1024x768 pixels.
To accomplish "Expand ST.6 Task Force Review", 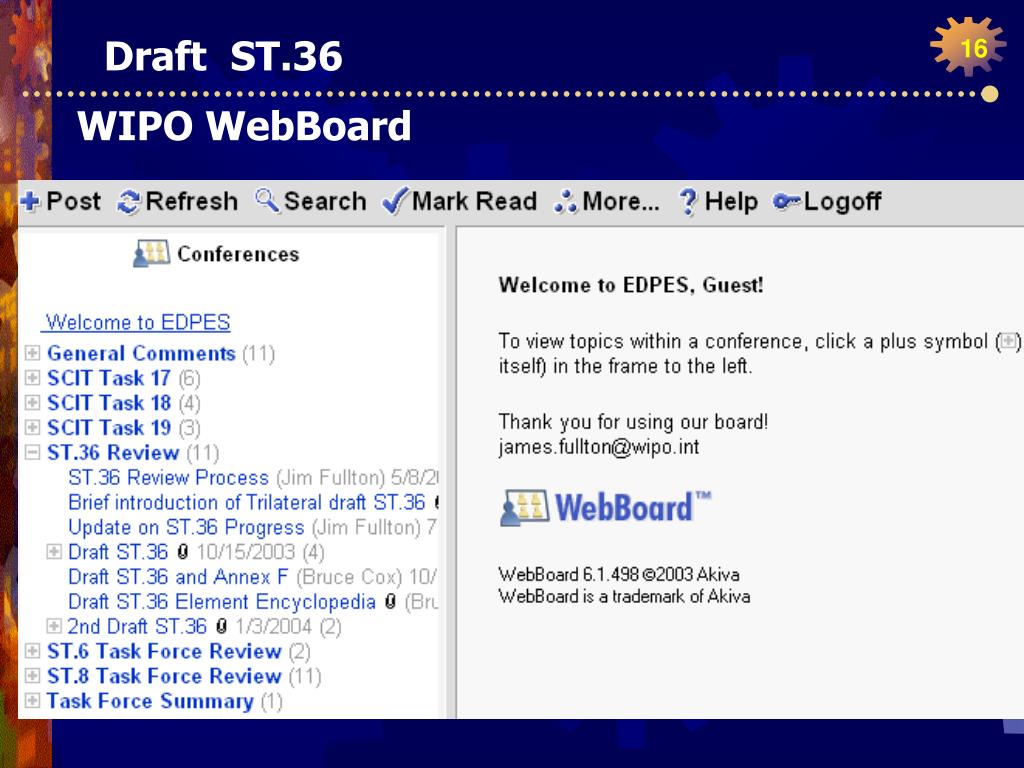I will click(x=32, y=651).
